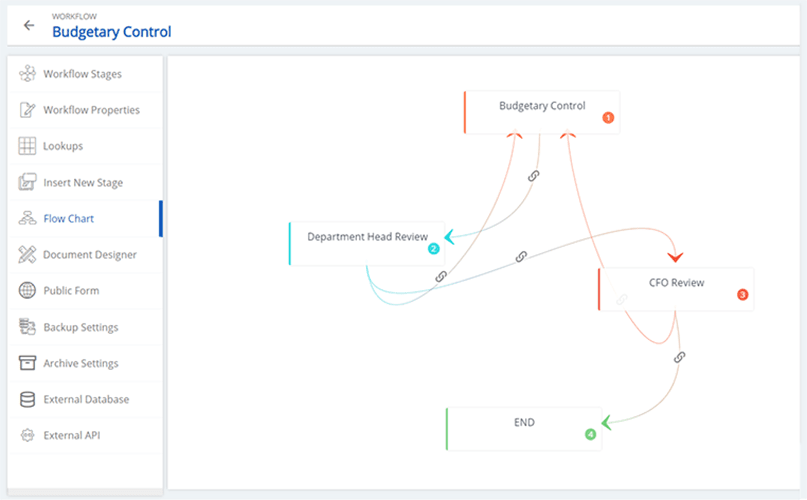The width and height of the screenshot is (807, 500).
Task: Click the Backup Settings icon
Action: tap(28, 327)
